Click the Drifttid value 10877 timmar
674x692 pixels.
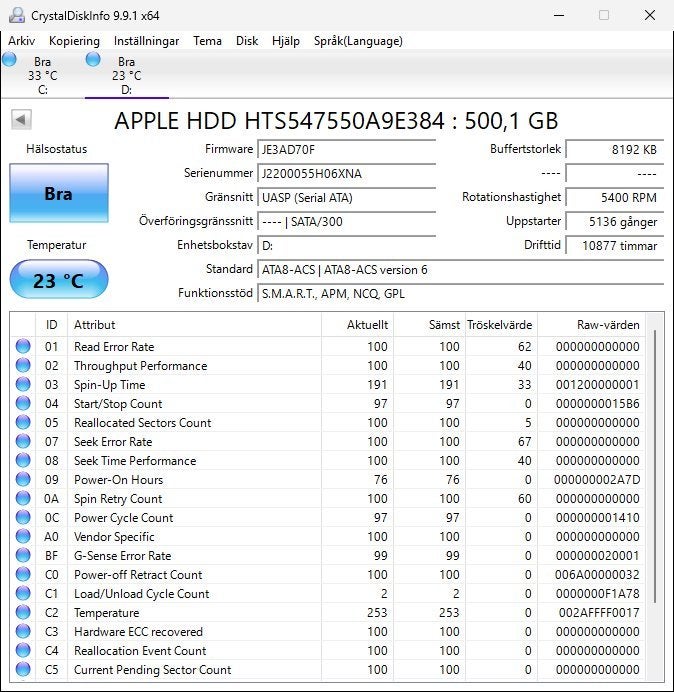[x=614, y=245]
